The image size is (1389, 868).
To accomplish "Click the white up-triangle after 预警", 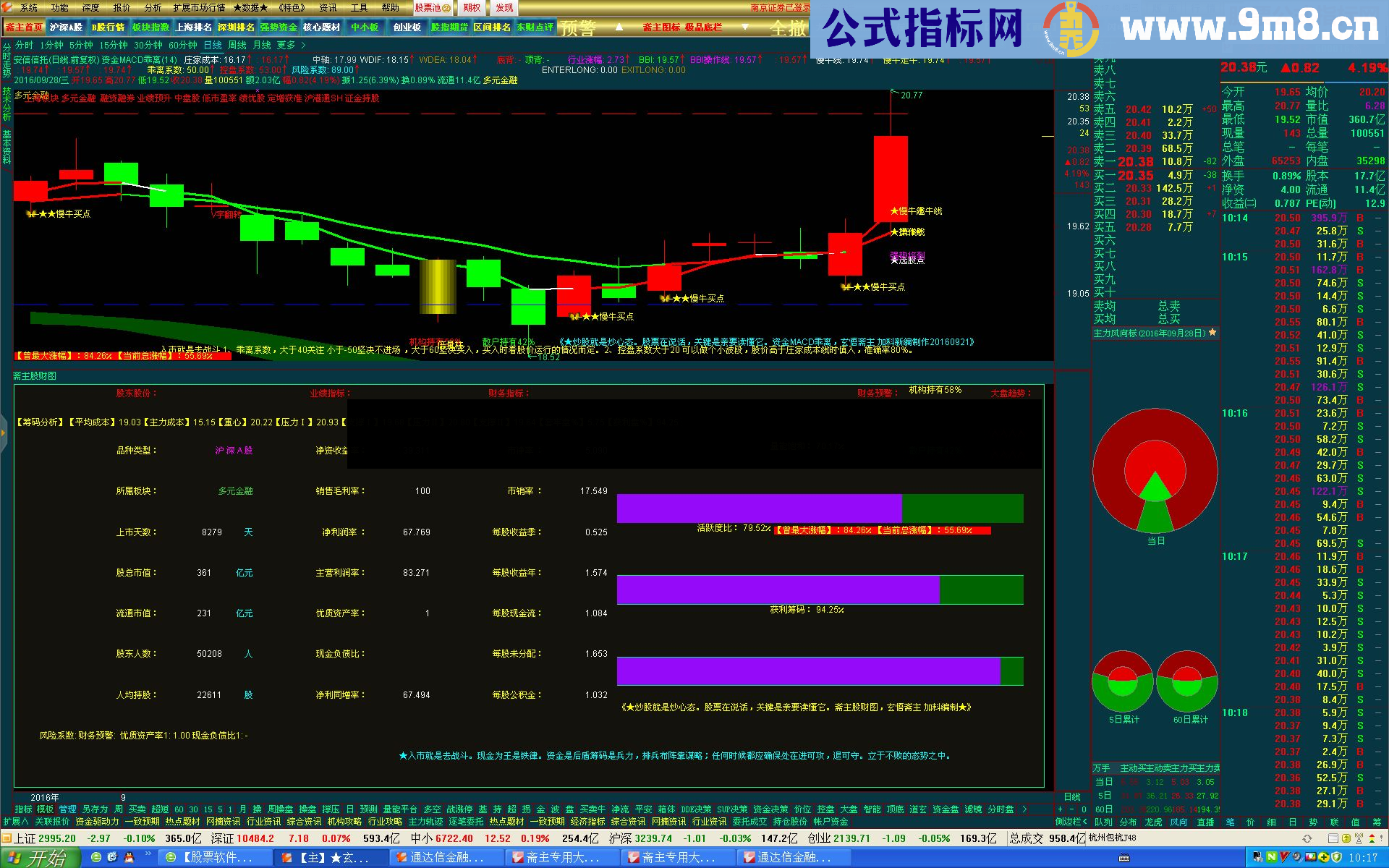I will coord(619,27).
